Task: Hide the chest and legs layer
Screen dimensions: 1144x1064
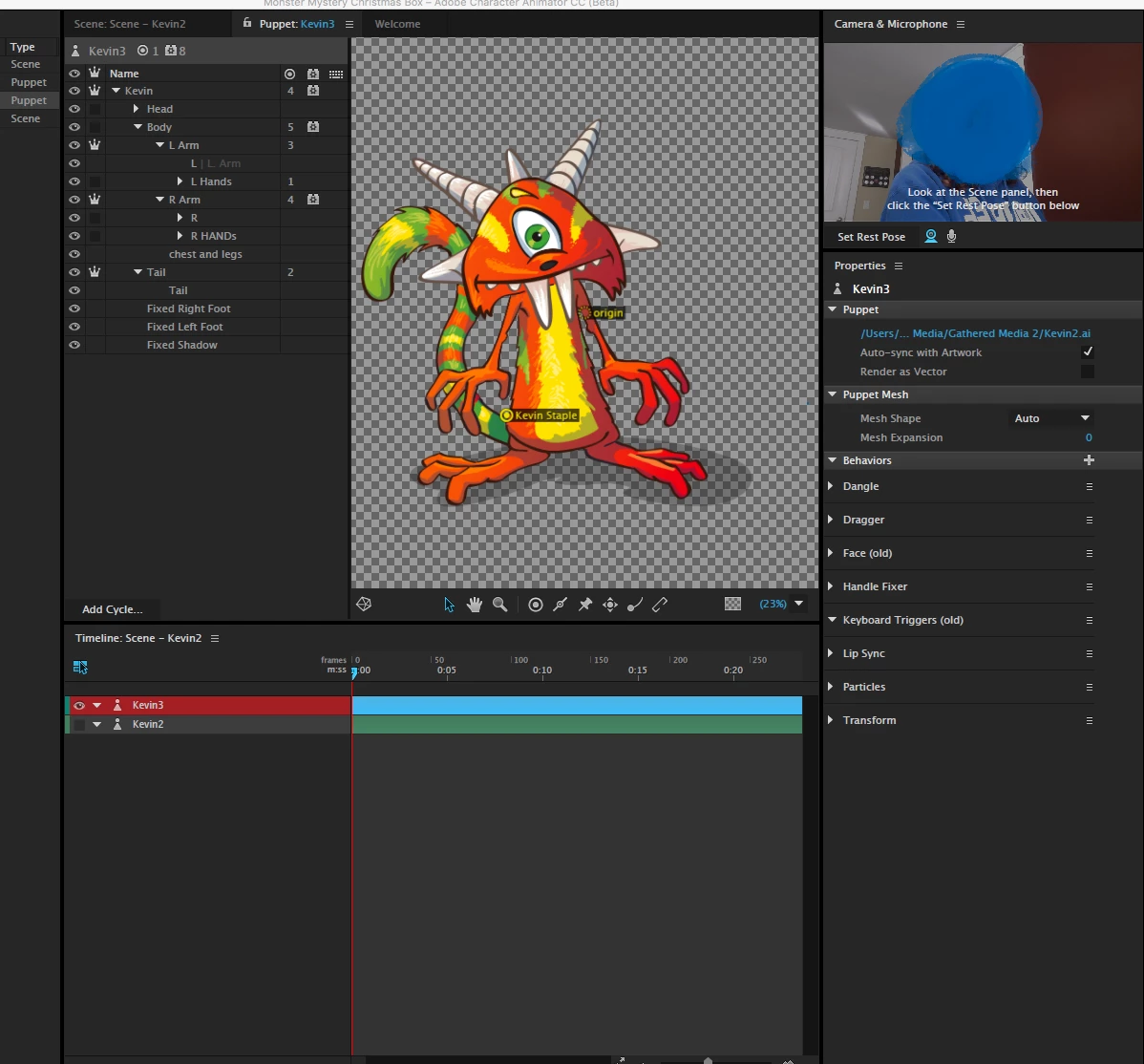Action: click(x=74, y=254)
